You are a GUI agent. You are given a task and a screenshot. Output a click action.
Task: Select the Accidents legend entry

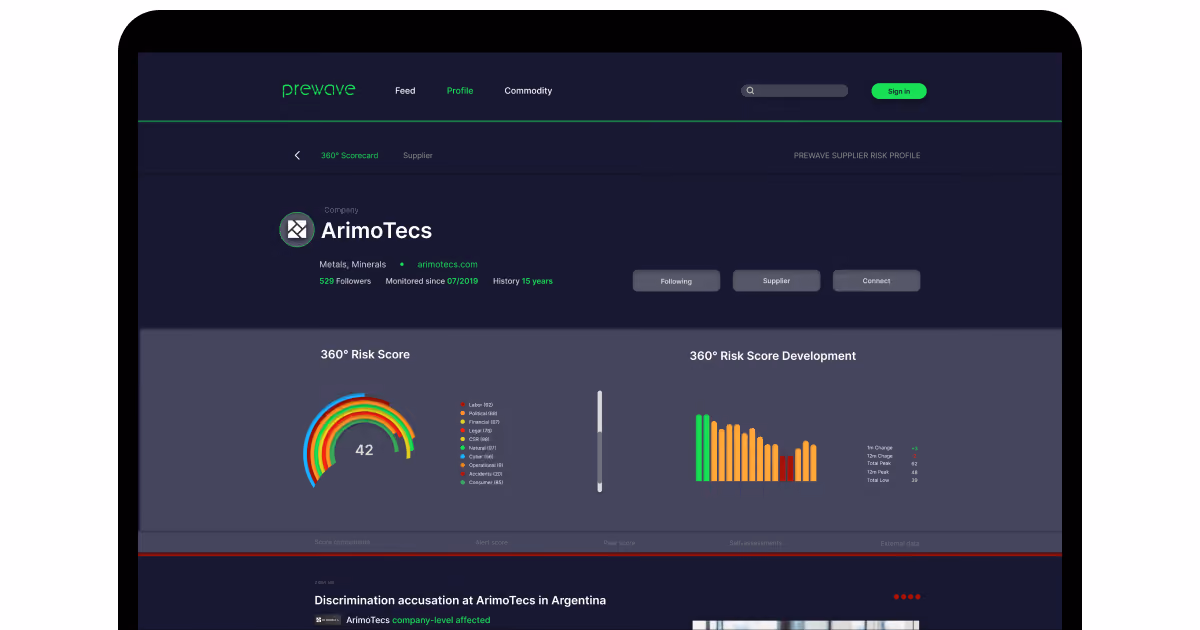481,474
